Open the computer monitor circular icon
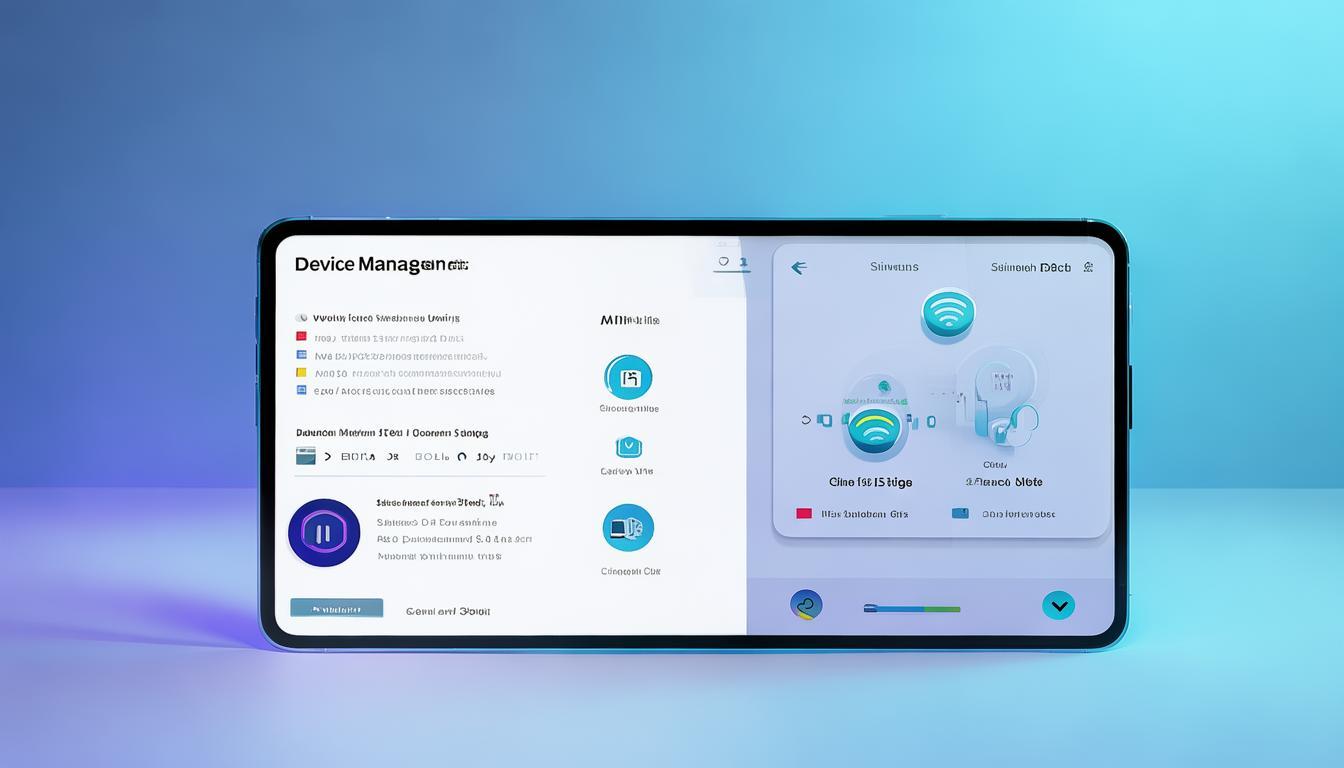 [x=628, y=527]
